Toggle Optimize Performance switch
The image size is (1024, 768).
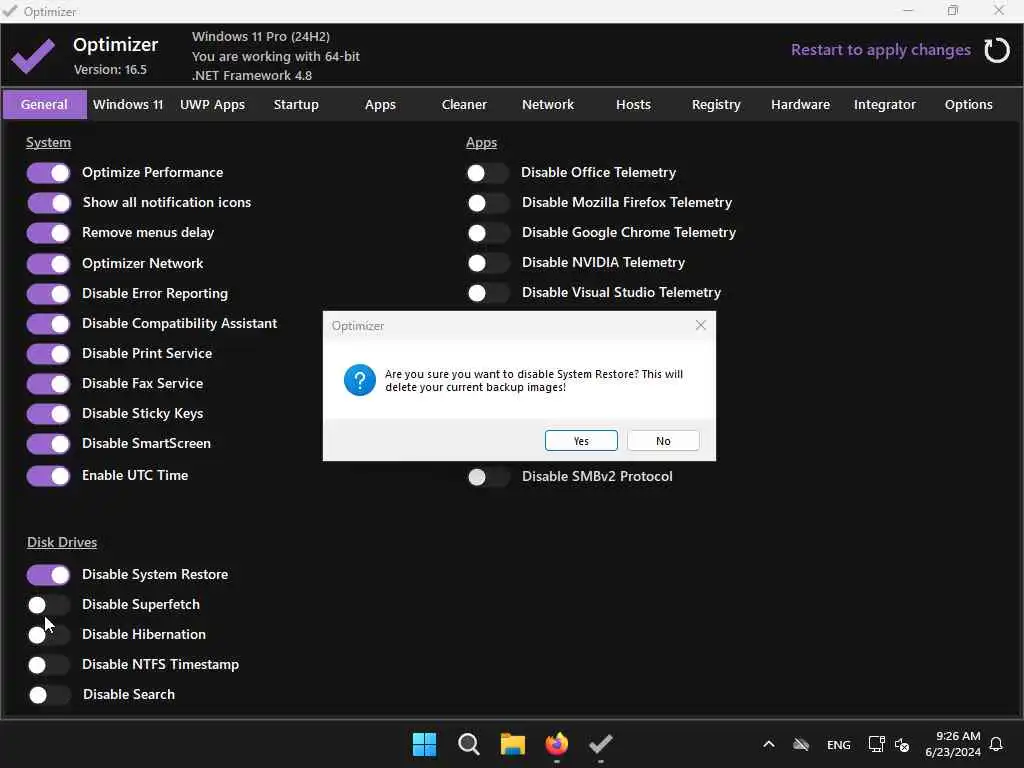coord(48,173)
